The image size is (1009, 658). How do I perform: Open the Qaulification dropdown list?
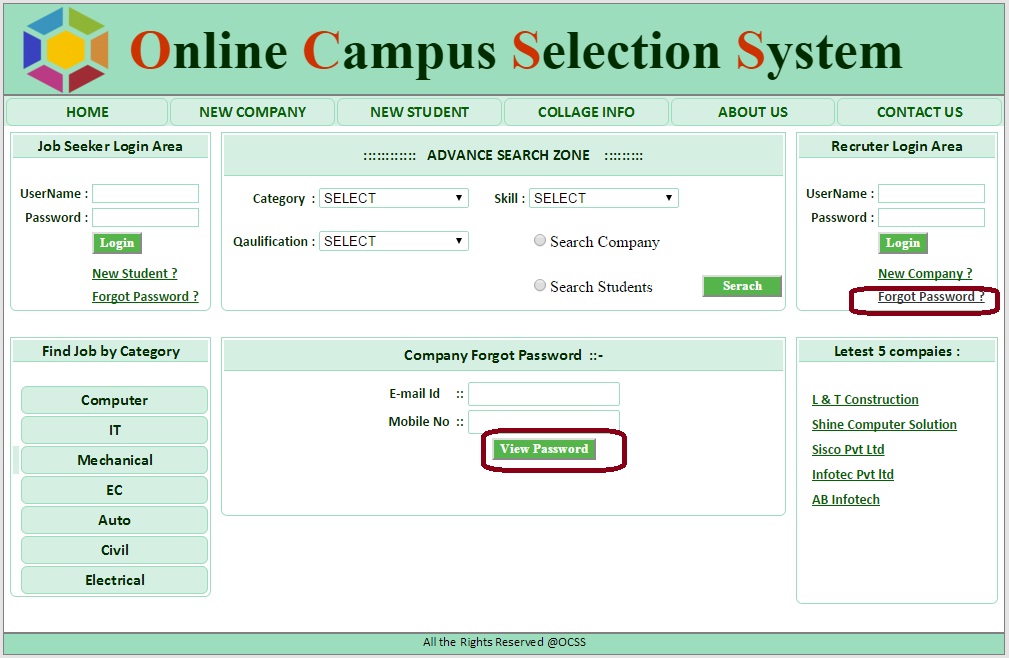[x=393, y=241]
